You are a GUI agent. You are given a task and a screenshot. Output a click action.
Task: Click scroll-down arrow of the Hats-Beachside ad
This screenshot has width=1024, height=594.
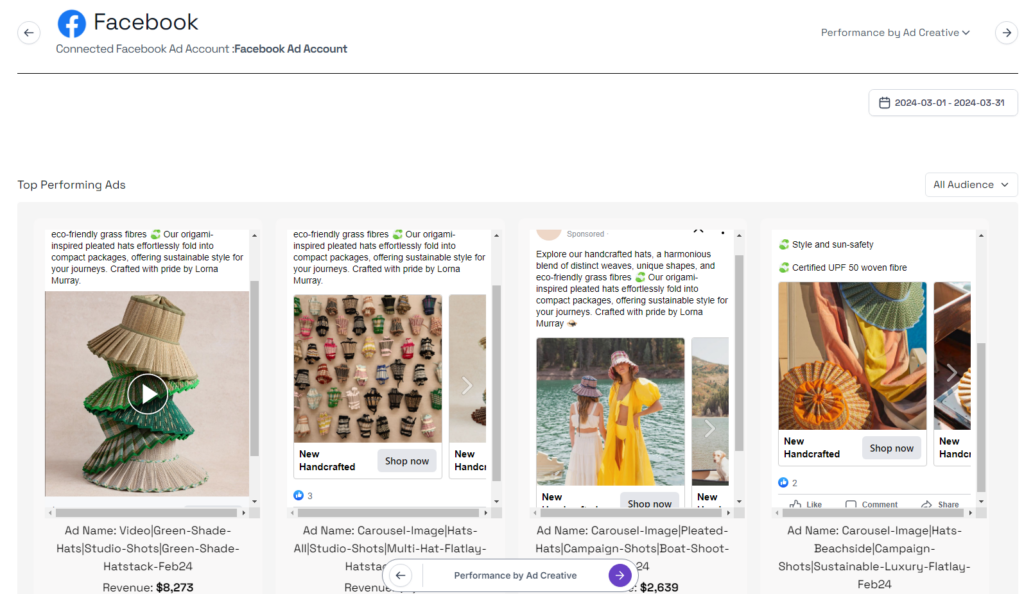coord(981,501)
